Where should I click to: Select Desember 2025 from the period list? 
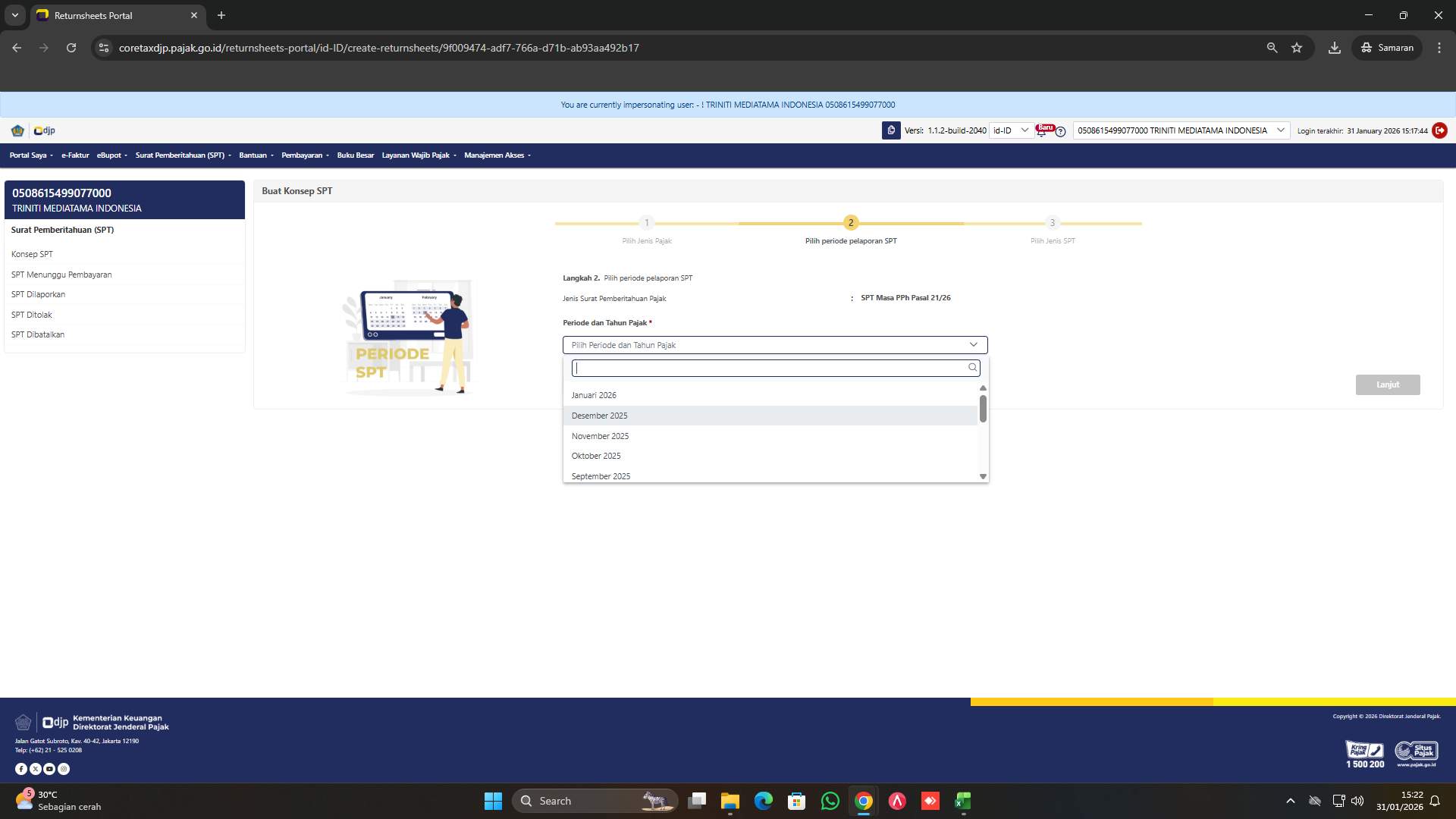600,416
